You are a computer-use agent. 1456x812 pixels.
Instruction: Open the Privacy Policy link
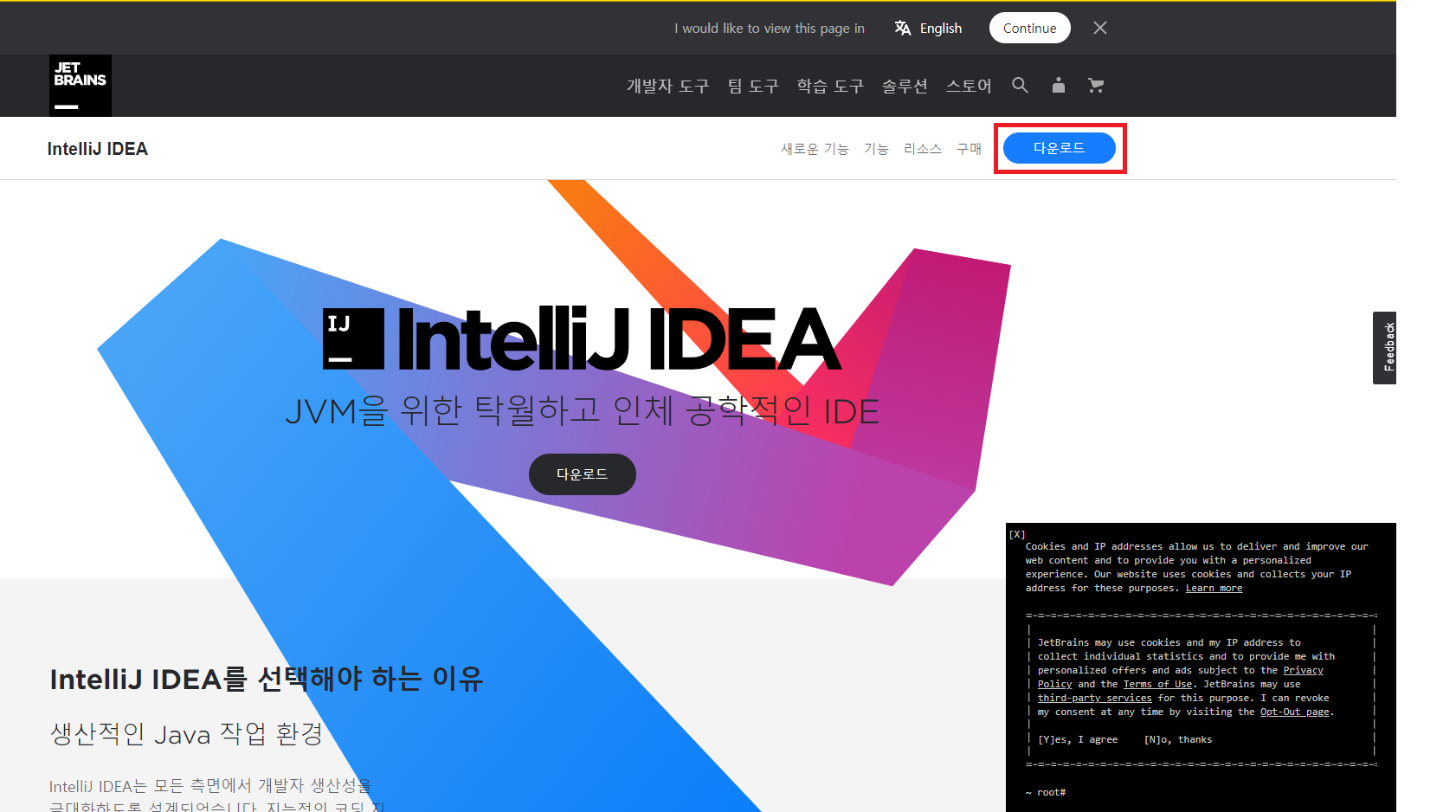(x=1303, y=670)
